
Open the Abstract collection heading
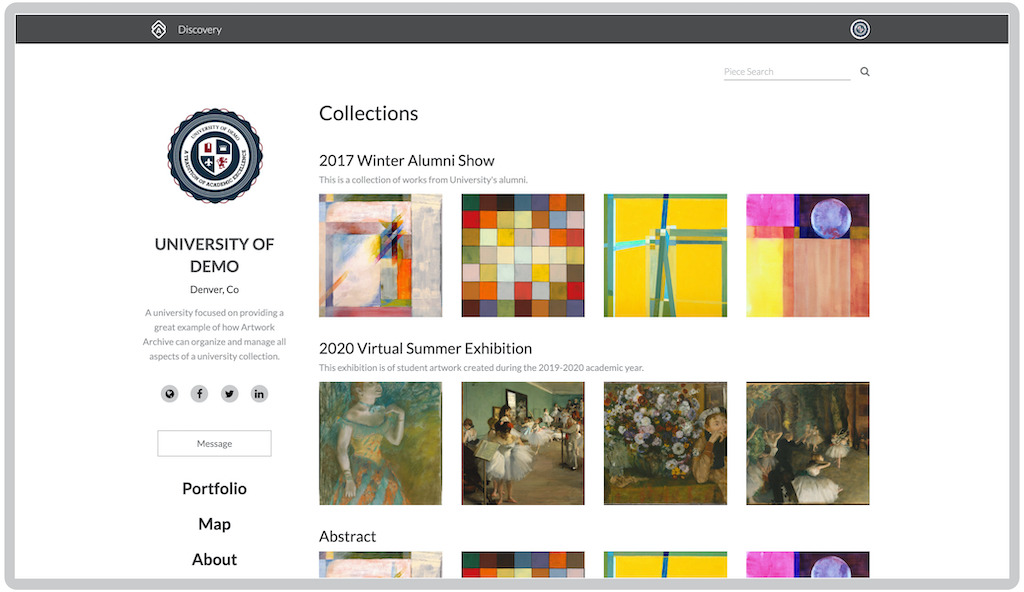[347, 537]
